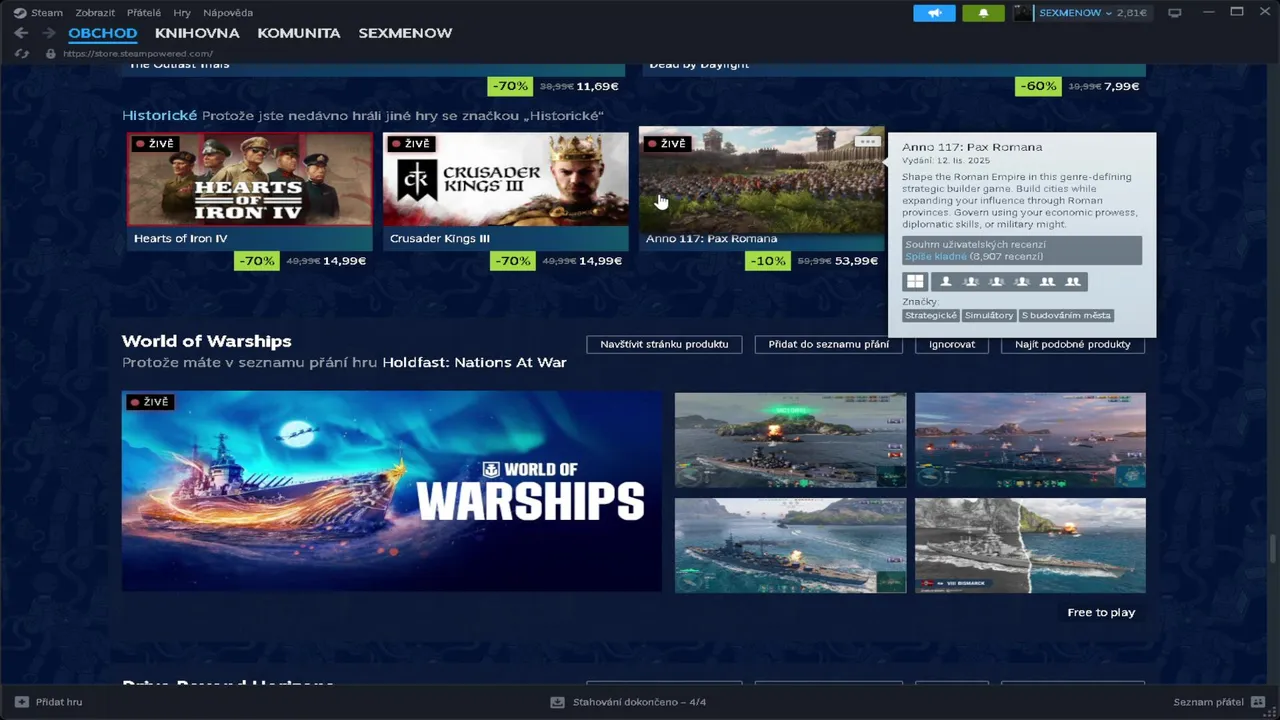Open the Holdfast: Nations At War link
The width and height of the screenshot is (1280, 720).
pyautogui.click(x=474, y=363)
